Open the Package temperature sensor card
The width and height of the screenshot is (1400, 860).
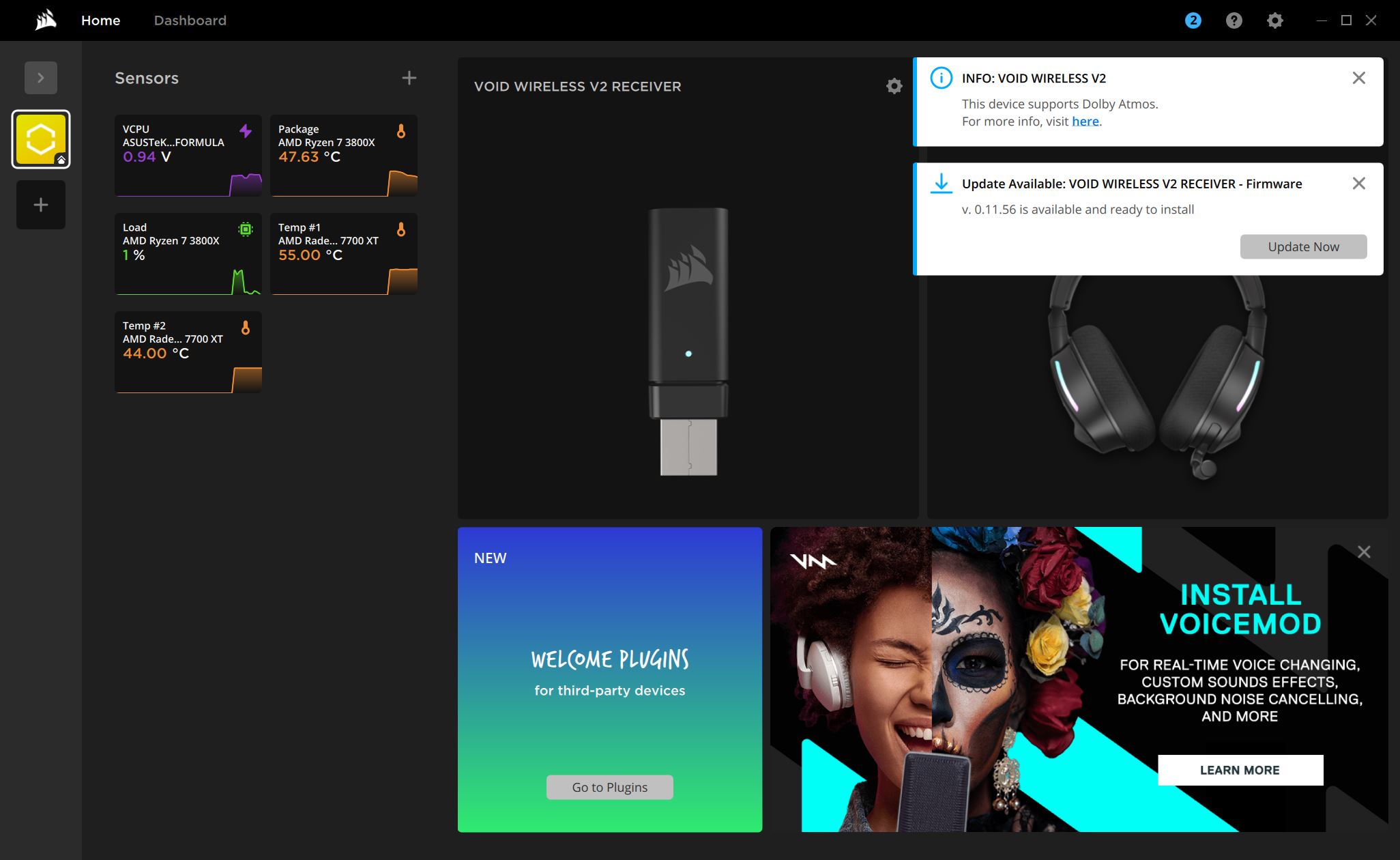[344, 156]
